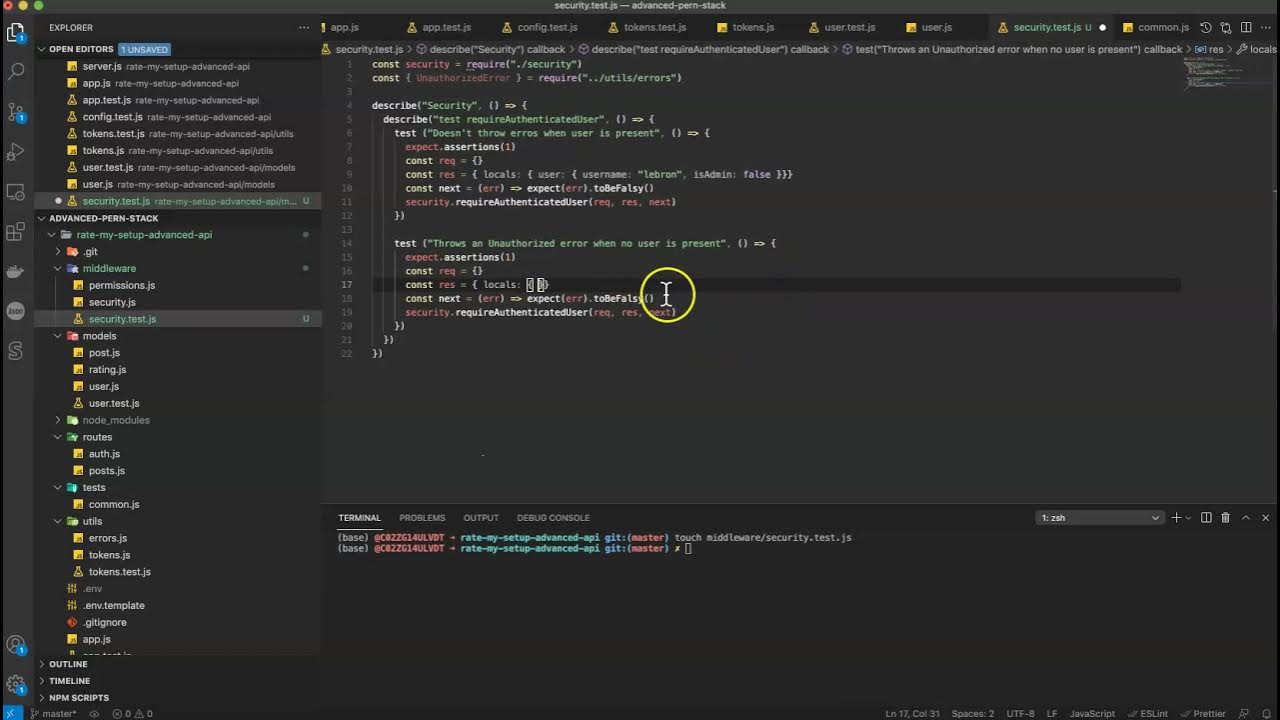Image resolution: width=1280 pixels, height=720 pixels.
Task: Click the notifications bell in status bar
Action: (x=1265, y=713)
